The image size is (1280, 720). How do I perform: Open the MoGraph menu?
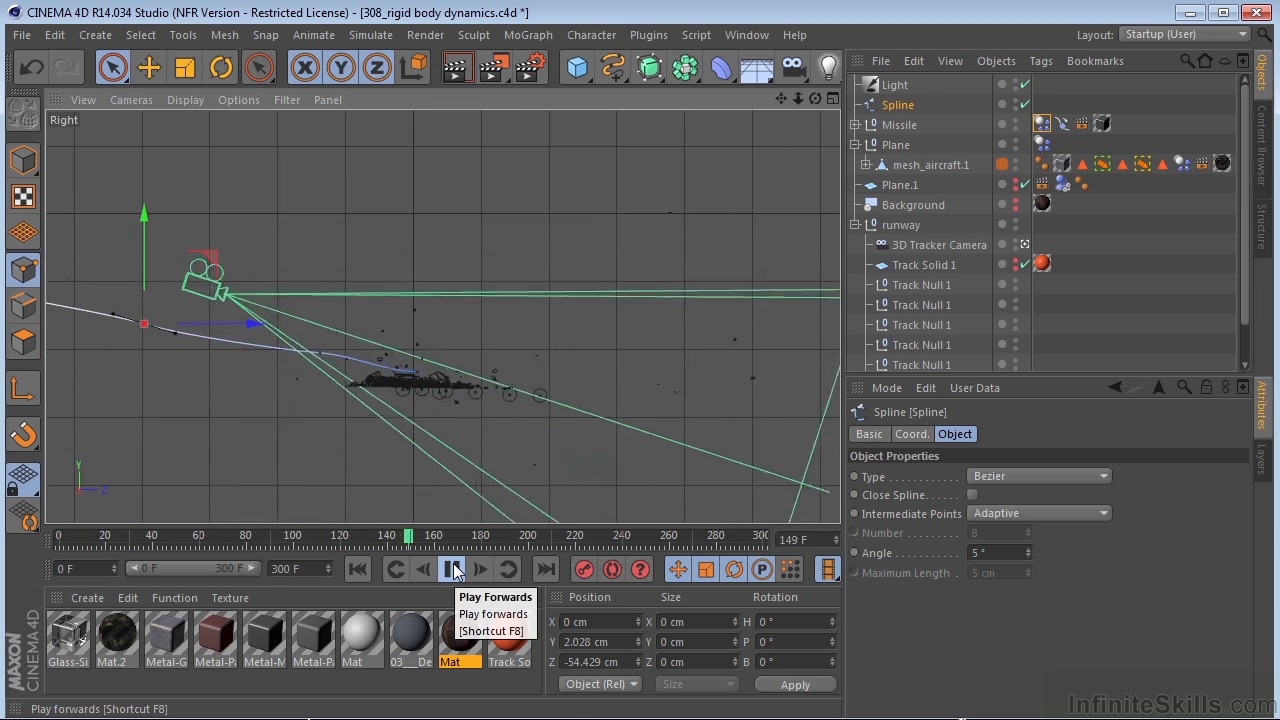click(x=528, y=35)
